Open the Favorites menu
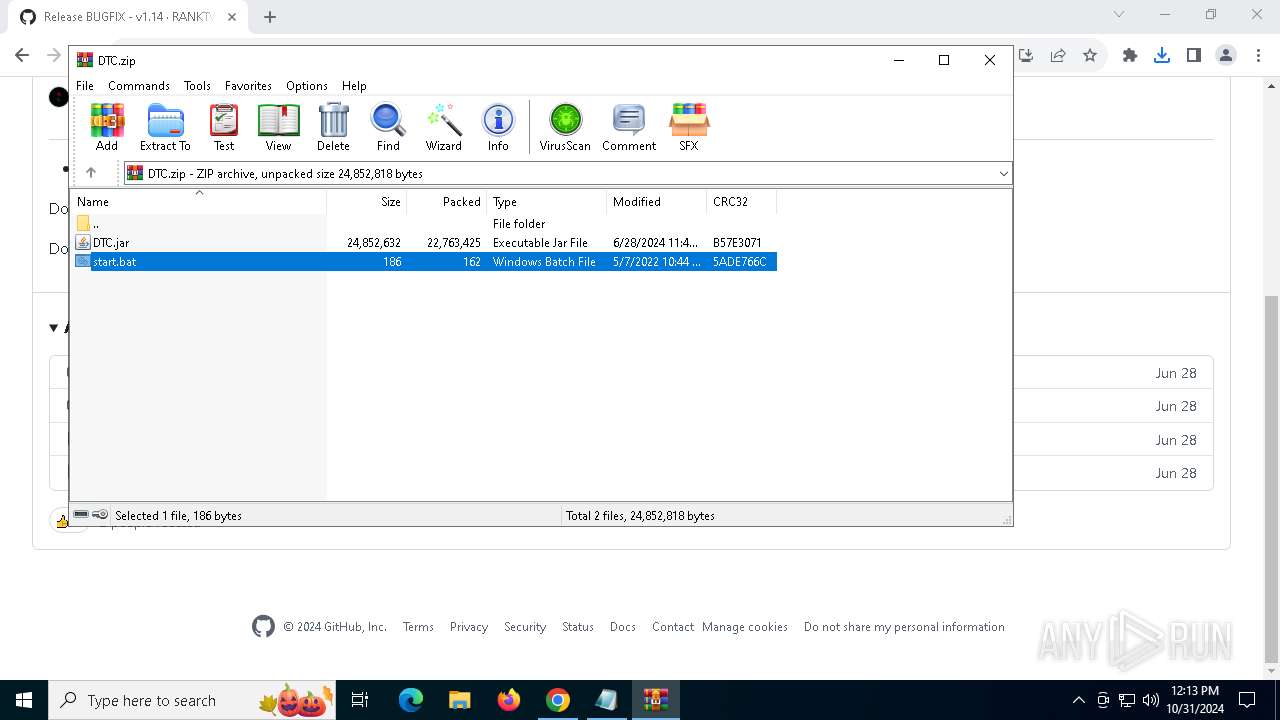 248,86
